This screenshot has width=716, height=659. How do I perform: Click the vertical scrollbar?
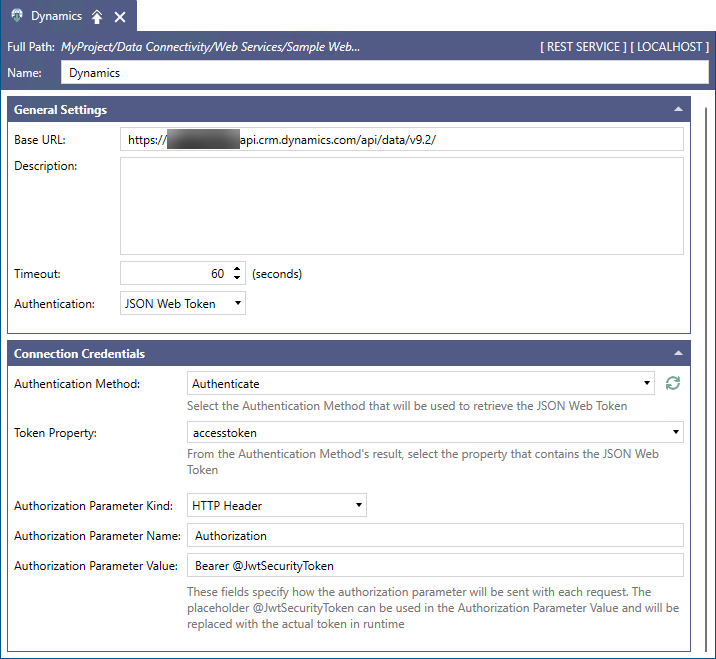(x=706, y=379)
